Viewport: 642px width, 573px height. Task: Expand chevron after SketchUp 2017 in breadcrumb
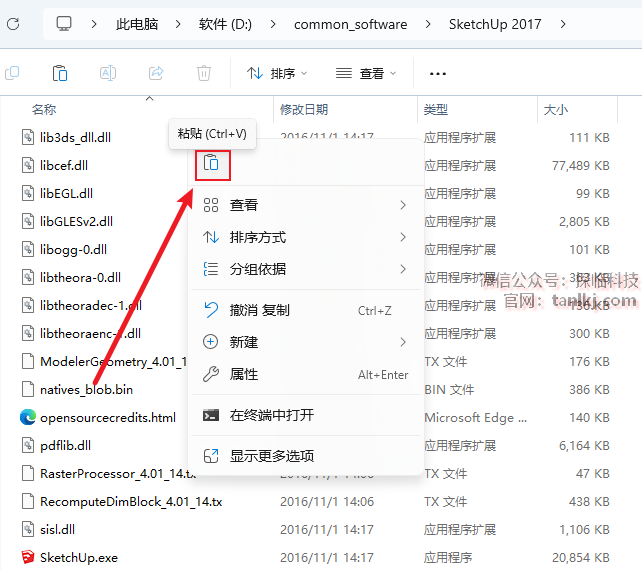click(x=563, y=24)
